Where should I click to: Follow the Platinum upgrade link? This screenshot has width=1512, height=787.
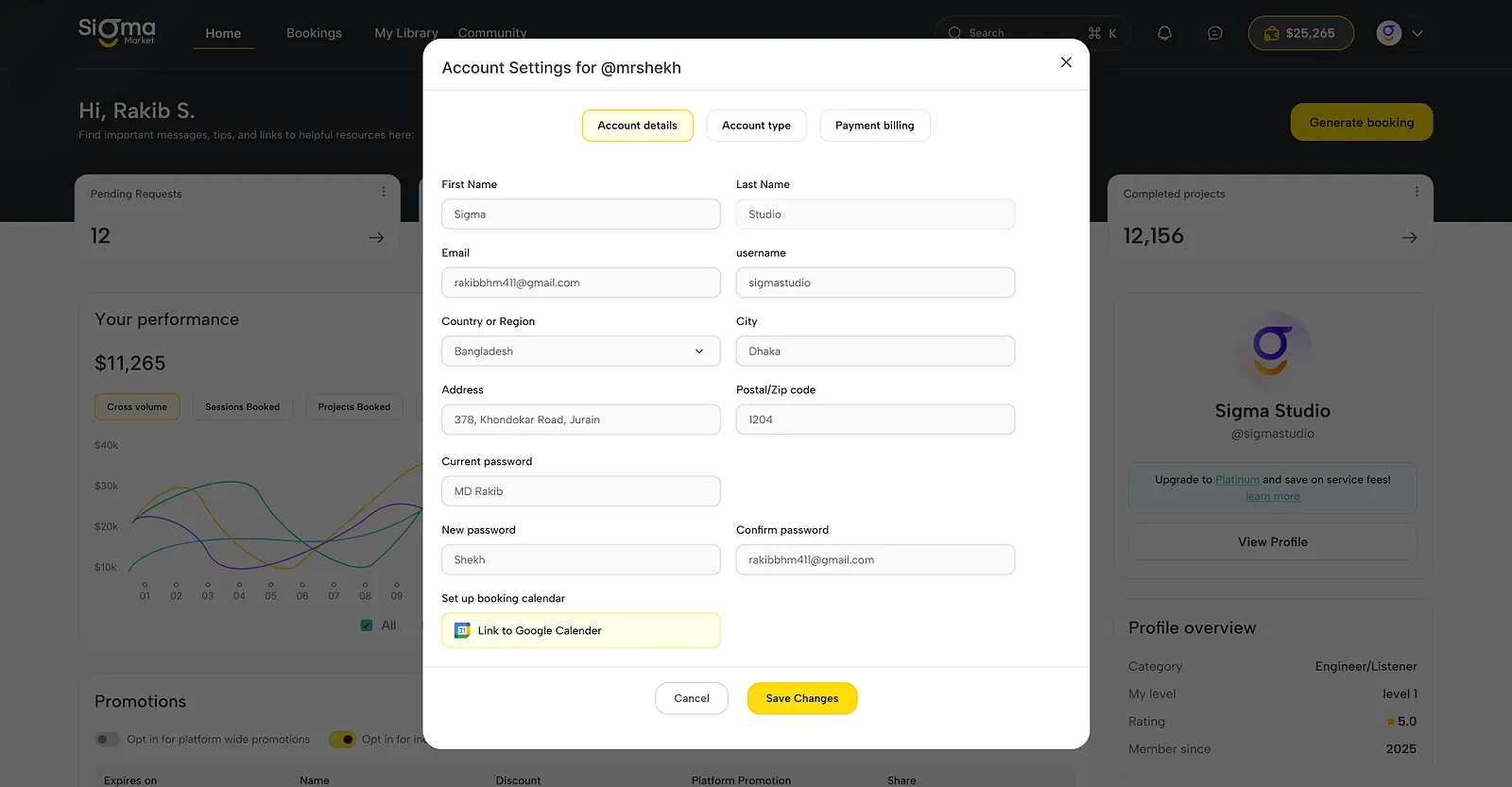[x=1237, y=480]
